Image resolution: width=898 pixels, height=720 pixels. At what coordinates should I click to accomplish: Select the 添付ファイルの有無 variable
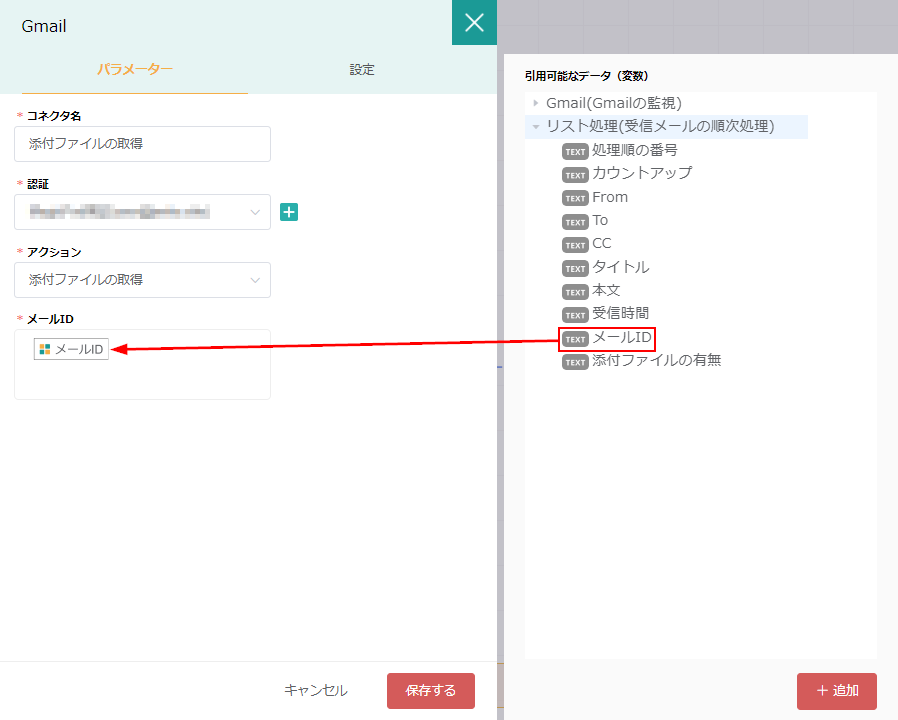(656, 360)
